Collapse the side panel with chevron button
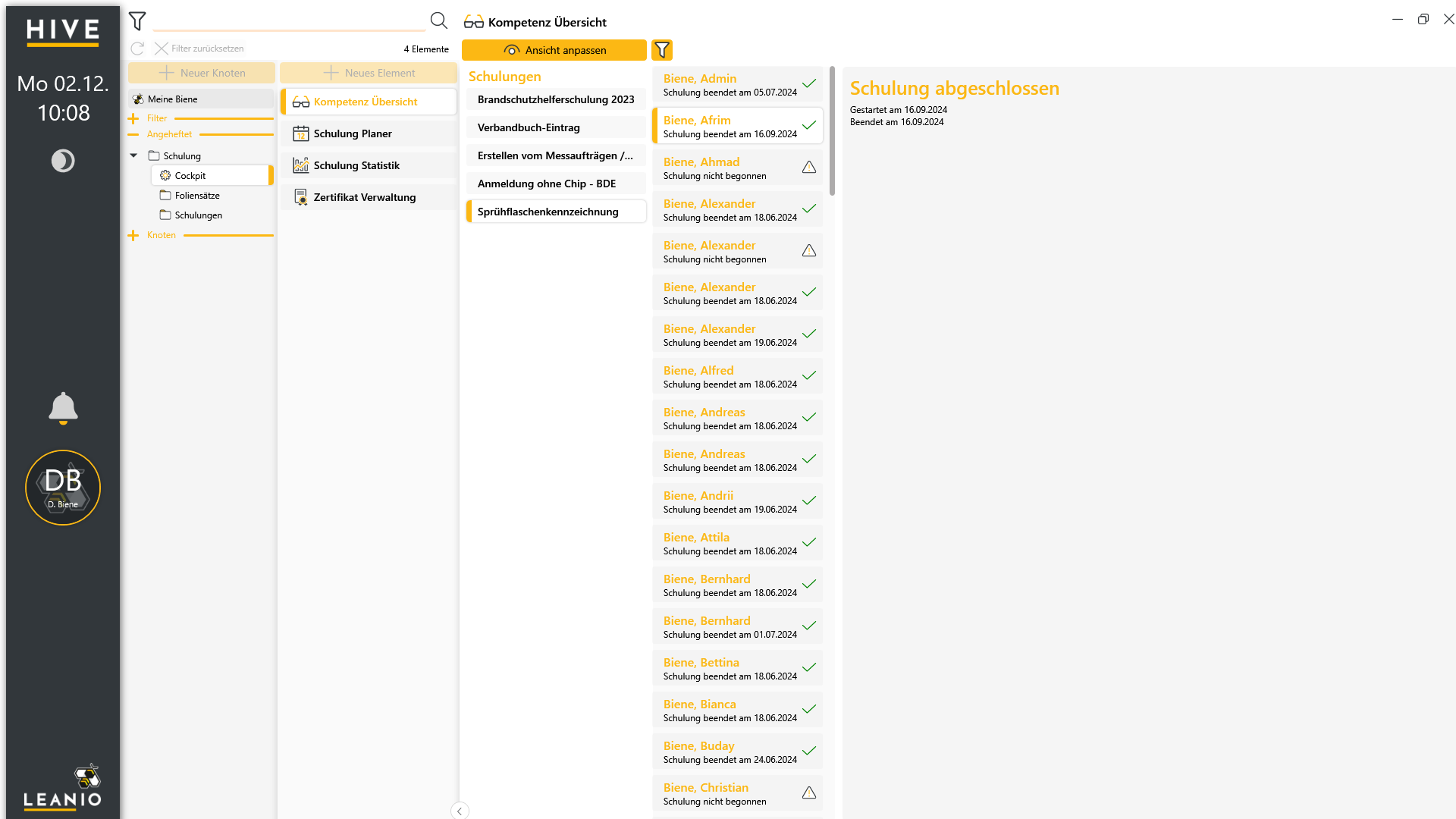This screenshot has height=819, width=1456. click(460, 811)
